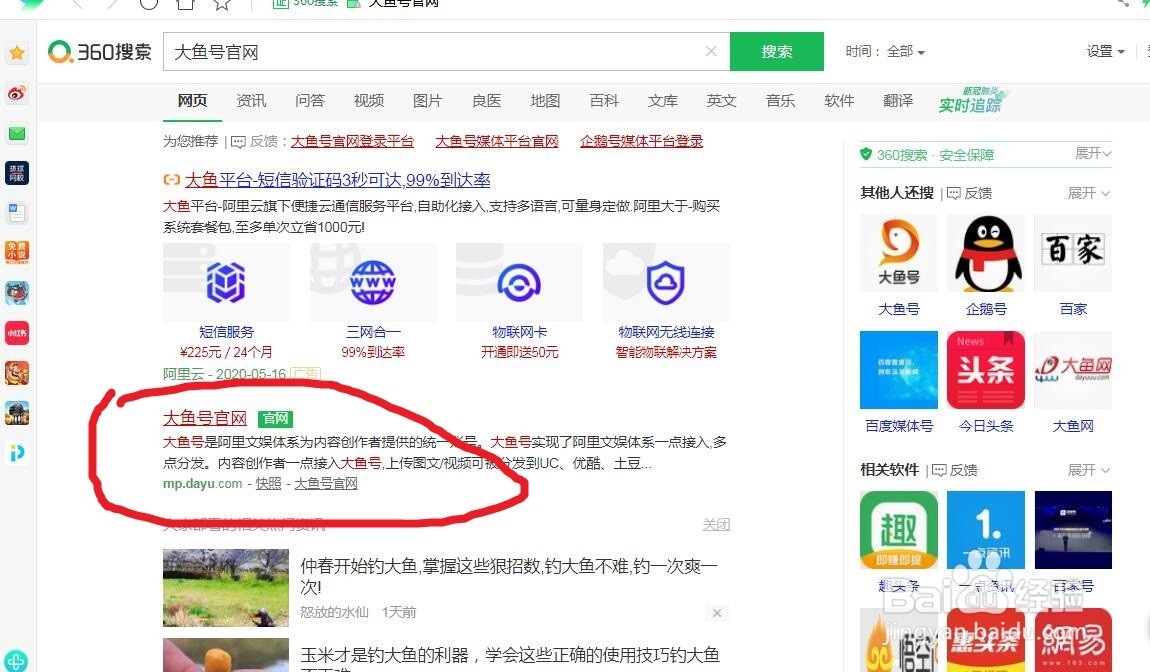This screenshot has height=672, width=1150.
Task: Open the 企鹅号 penguin icon
Action: pyautogui.click(x=986, y=253)
